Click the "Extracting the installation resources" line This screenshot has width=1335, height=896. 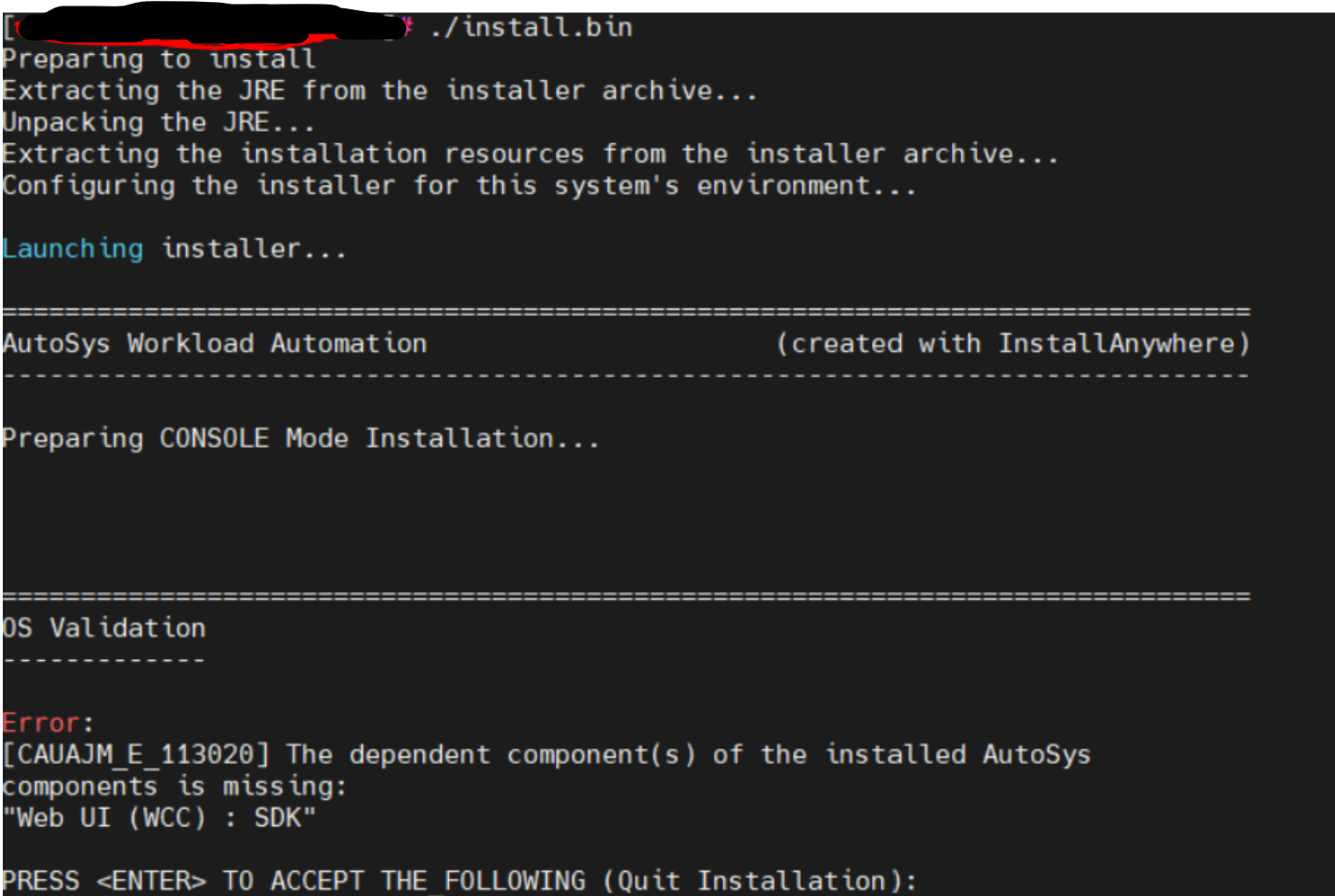click(530, 154)
